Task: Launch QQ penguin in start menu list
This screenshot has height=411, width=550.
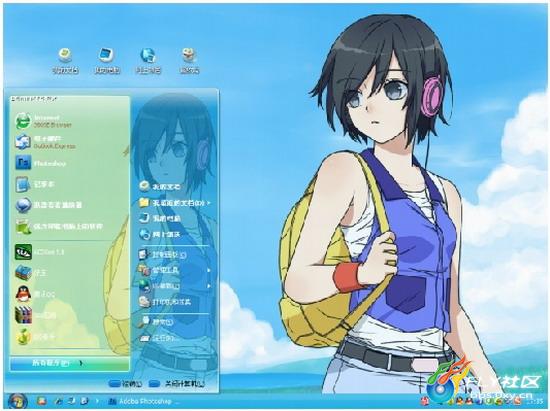Action: click(35, 294)
